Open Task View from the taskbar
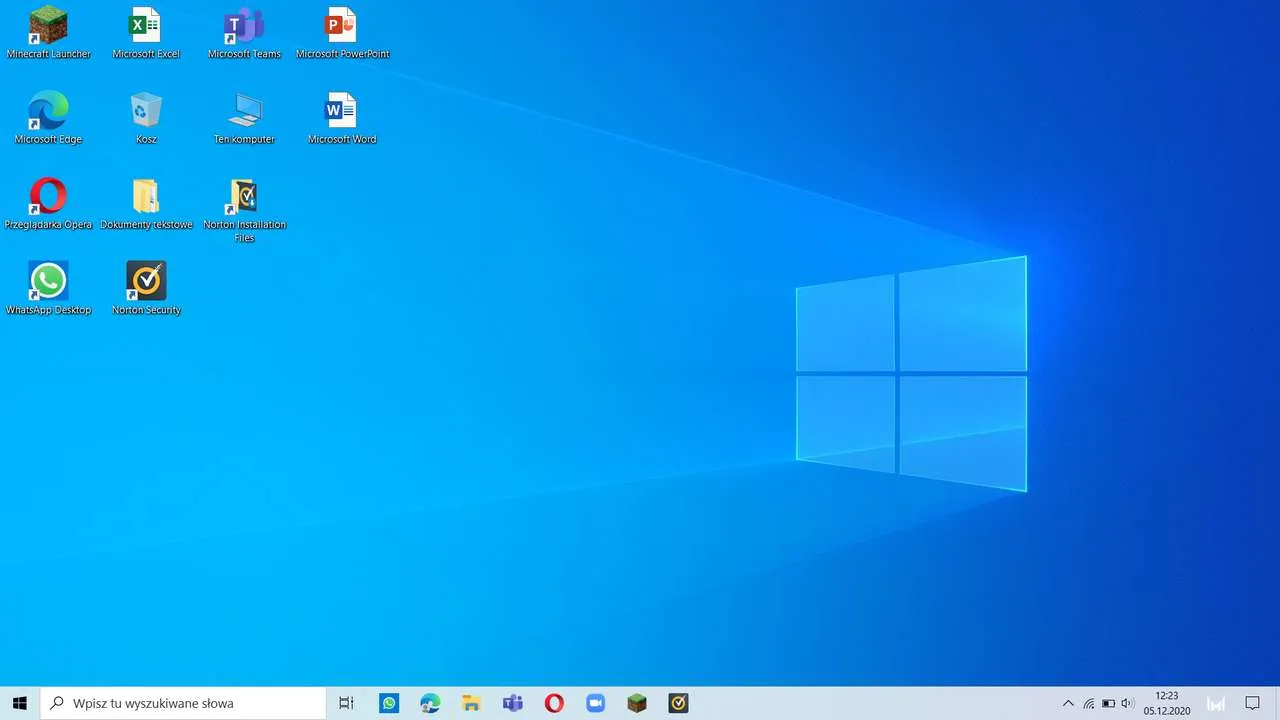This screenshot has height=720, width=1280. [346, 703]
